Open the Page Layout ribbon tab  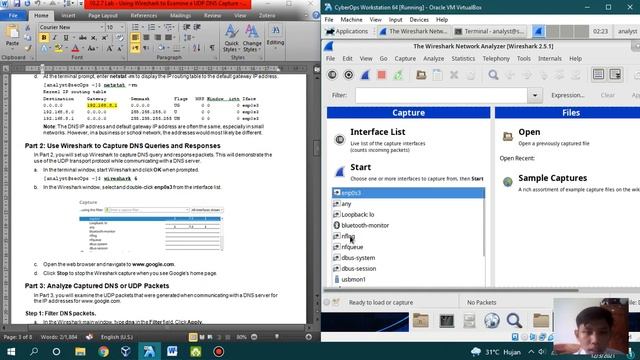(x=103, y=16)
